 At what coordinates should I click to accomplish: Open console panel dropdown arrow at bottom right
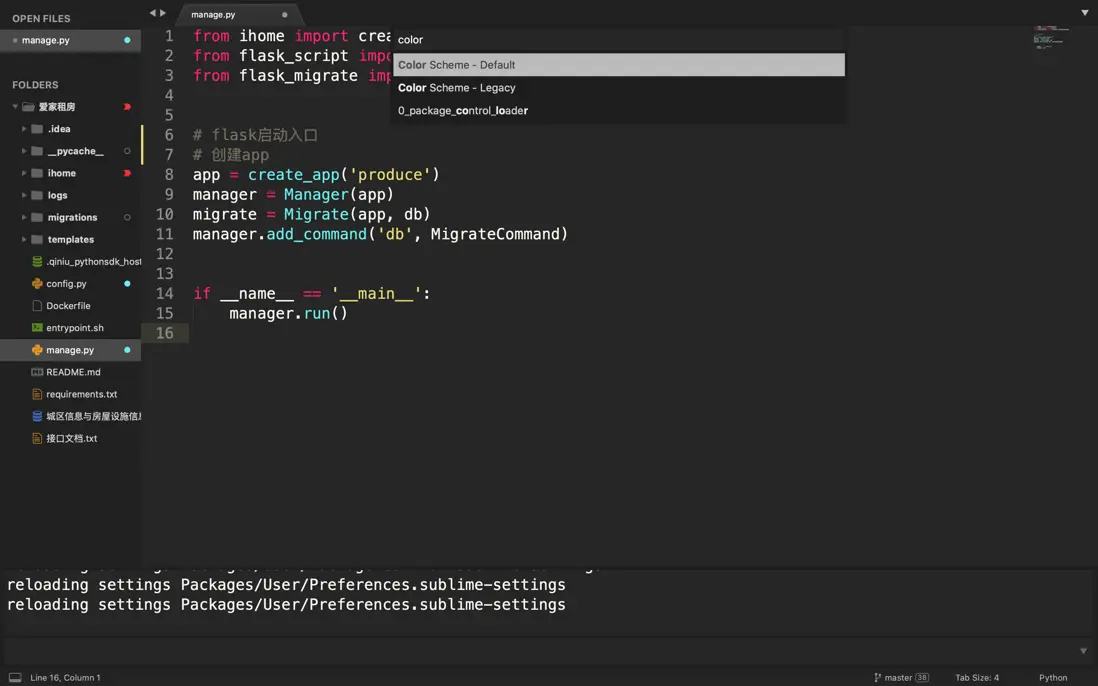[1083, 651]
